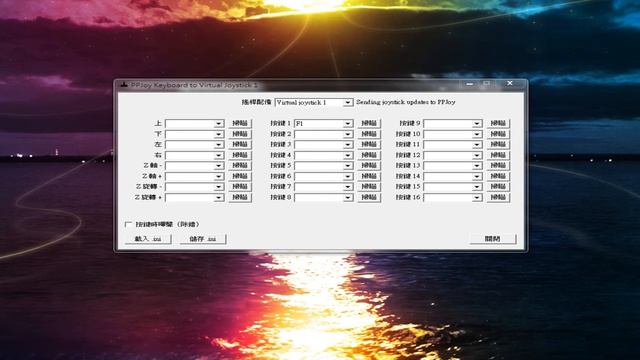Viewport: 640px width, 360px height.
Task: Click the PPJoy joystick icon in title bar
Action: click(124, 85)
